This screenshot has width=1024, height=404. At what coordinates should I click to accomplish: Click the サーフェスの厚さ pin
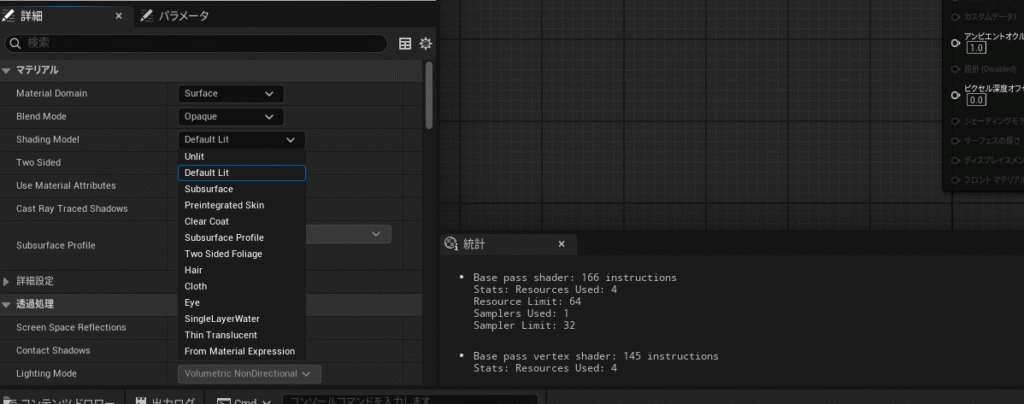click(x=955, y=141)
